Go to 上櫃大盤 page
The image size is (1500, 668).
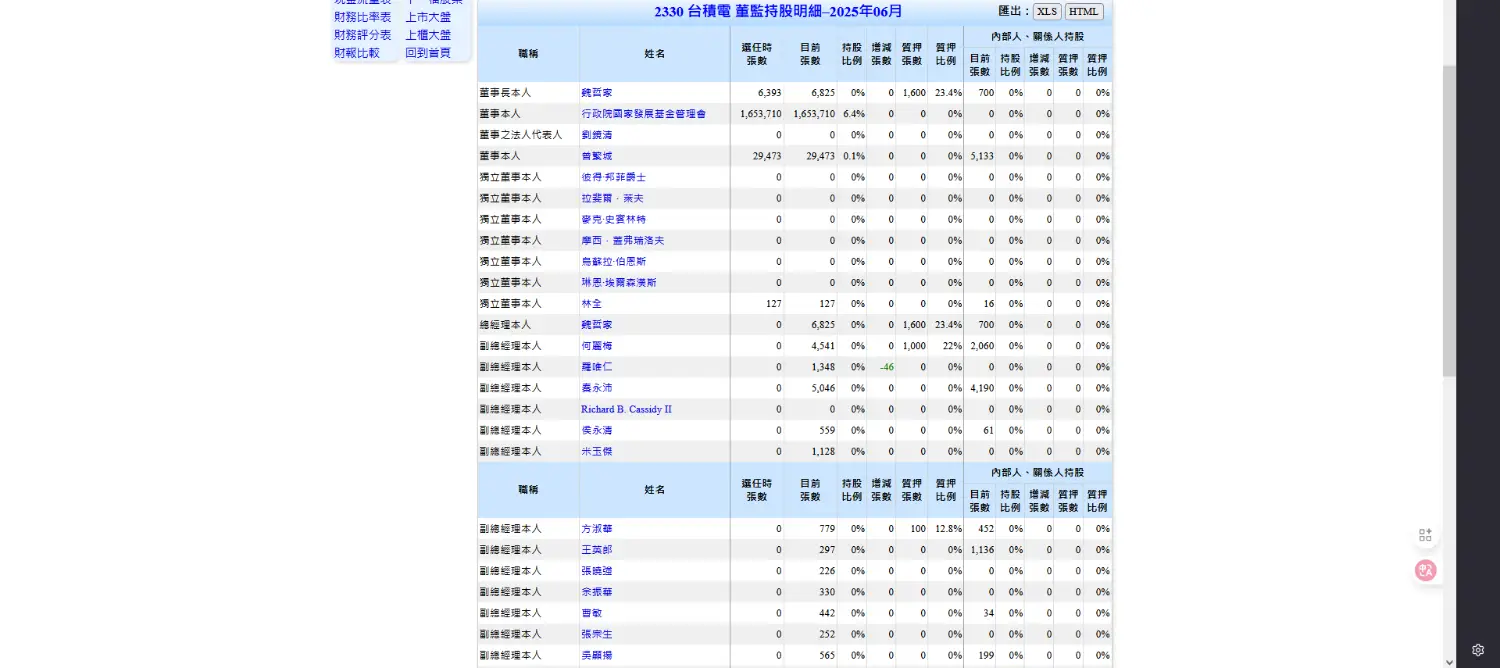click(428, 35)
